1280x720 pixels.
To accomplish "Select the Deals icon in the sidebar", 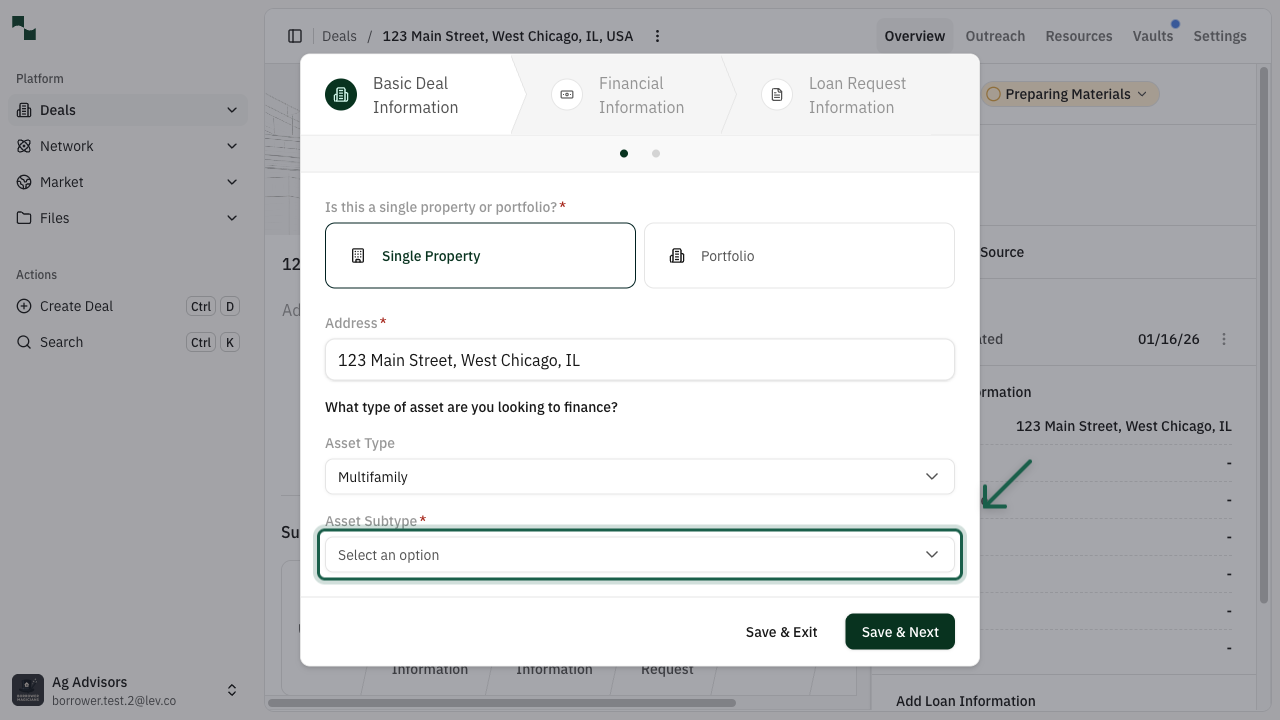I will 22,110.
